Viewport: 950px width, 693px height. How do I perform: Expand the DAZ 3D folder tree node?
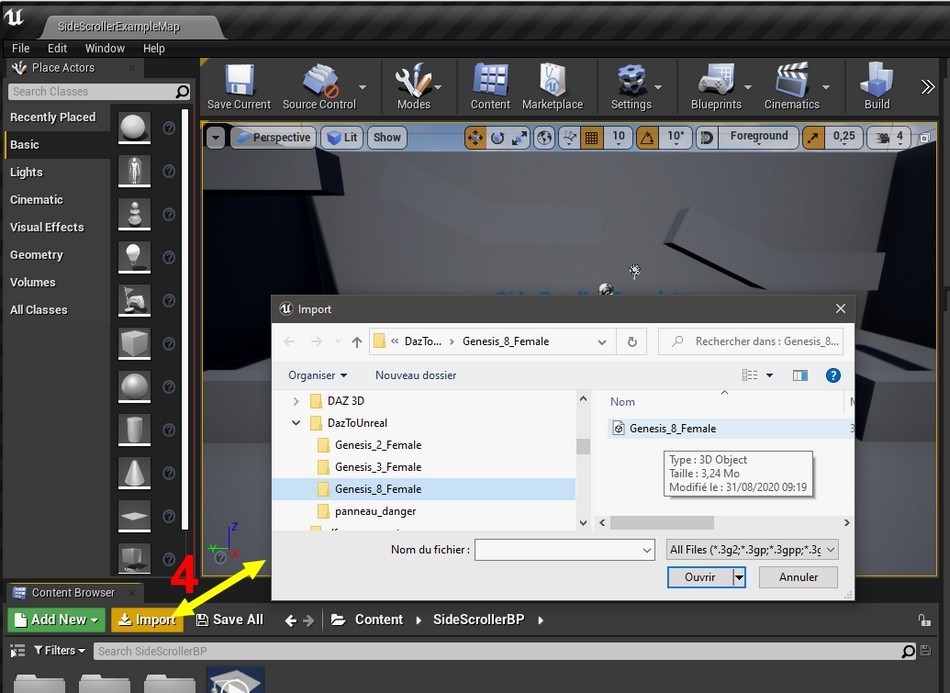(x=296, y=401)
